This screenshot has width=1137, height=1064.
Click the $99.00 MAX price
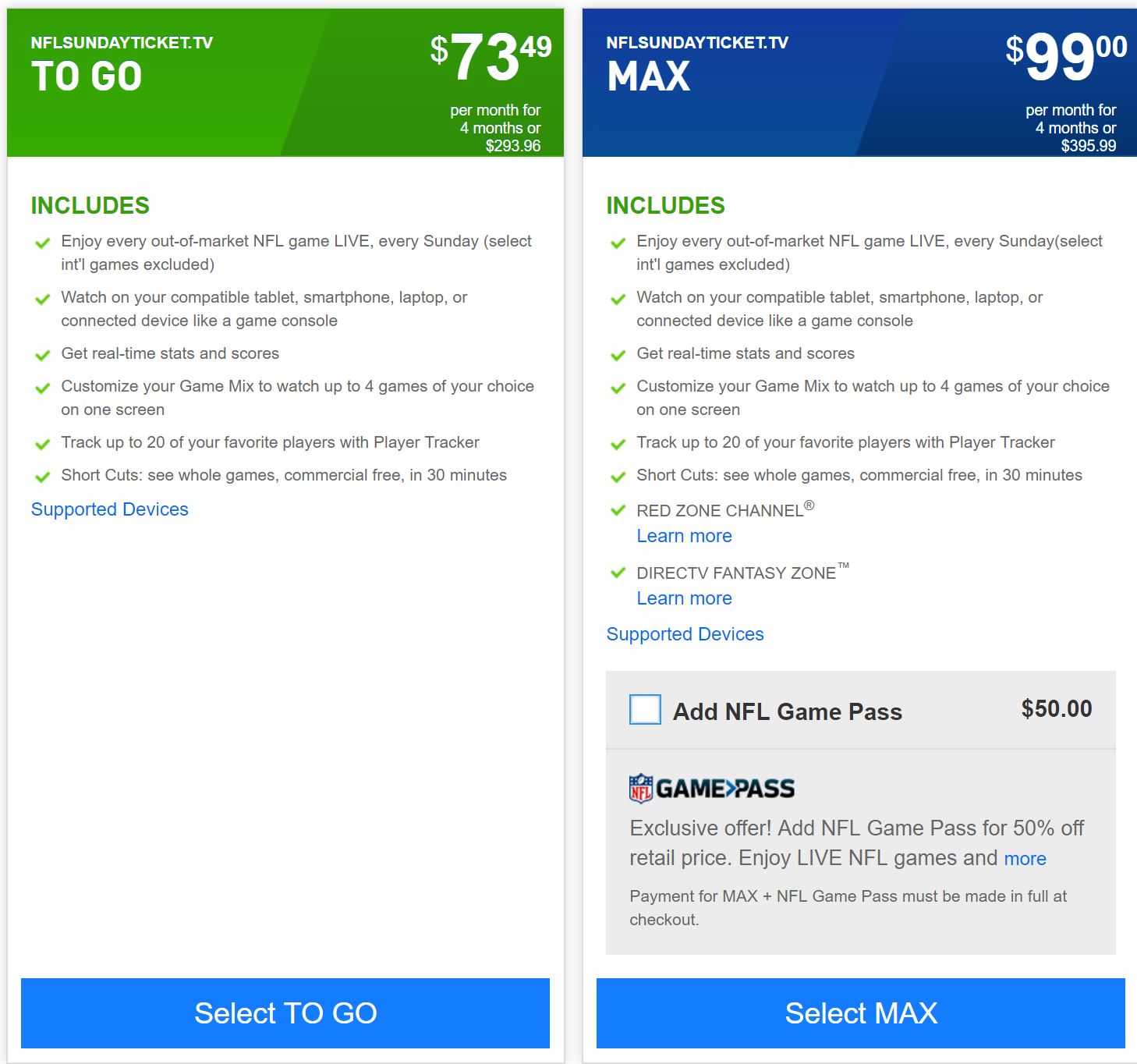[x=1066, y=56]
